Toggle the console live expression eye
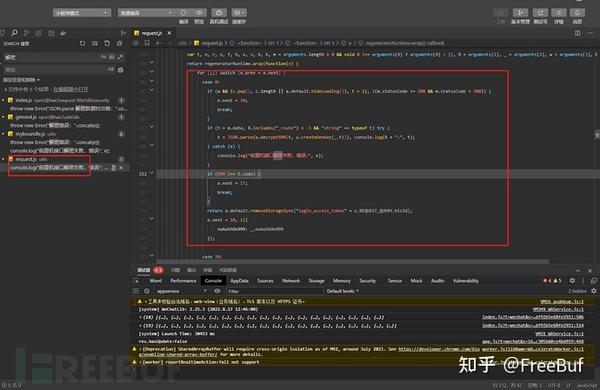The height and width of the screenshot is (390, 600). pyautogui.click(x=217, y=291)
